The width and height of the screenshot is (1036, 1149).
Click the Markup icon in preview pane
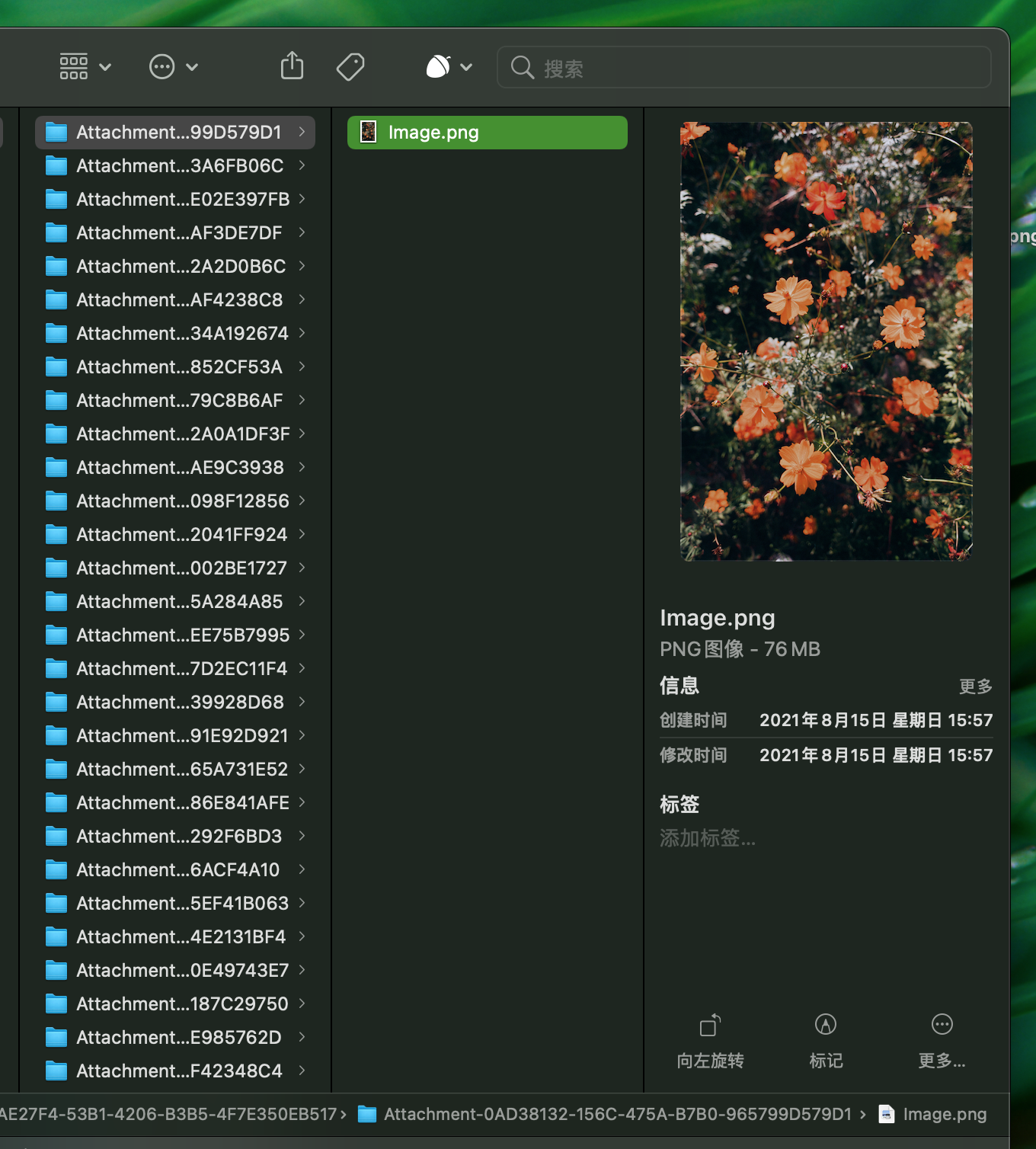click(x=826, y=1026)
